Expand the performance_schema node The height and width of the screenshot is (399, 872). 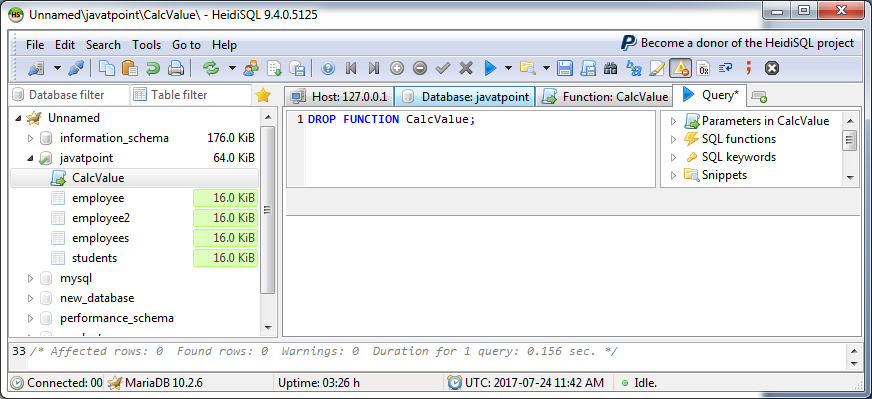(x=31, y=318)
